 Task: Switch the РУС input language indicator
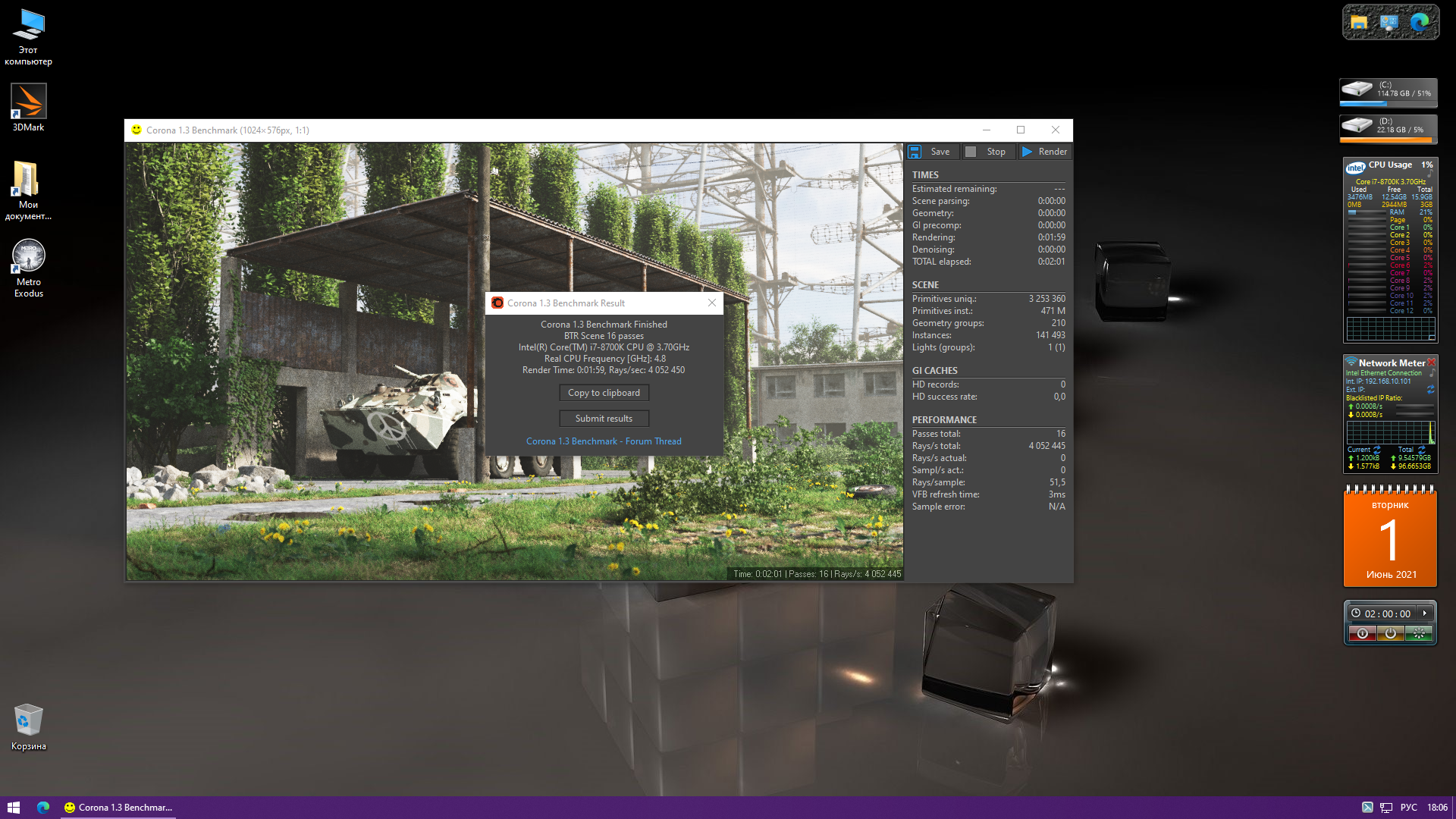(x=1408, y=808)
